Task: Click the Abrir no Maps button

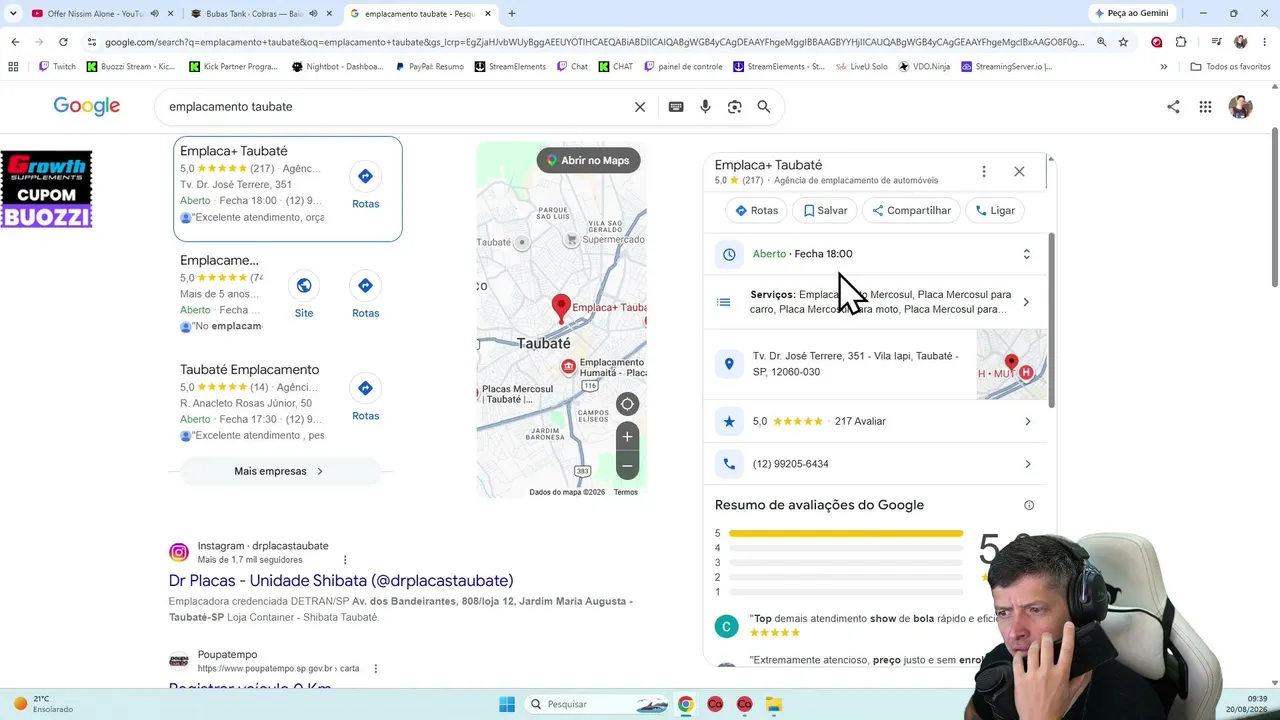Action: [x=588, y=160]
